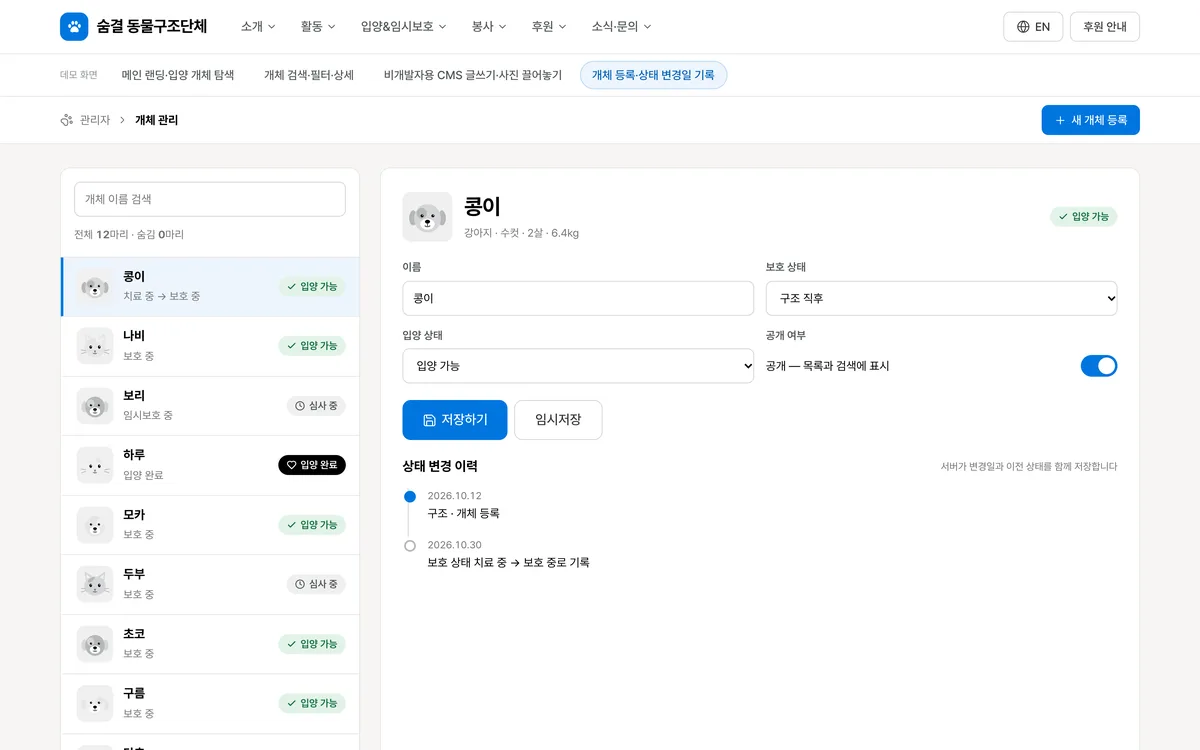The width and height of the screenshot is (1200, 750).
Task: Click 심사 중 clock badge on 두부 row
Action: pyautogui.click(x=316, y=584)
